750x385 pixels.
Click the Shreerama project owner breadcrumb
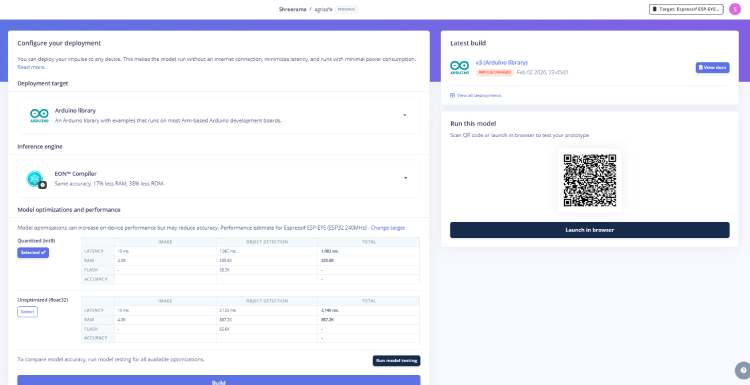point(292,10)
